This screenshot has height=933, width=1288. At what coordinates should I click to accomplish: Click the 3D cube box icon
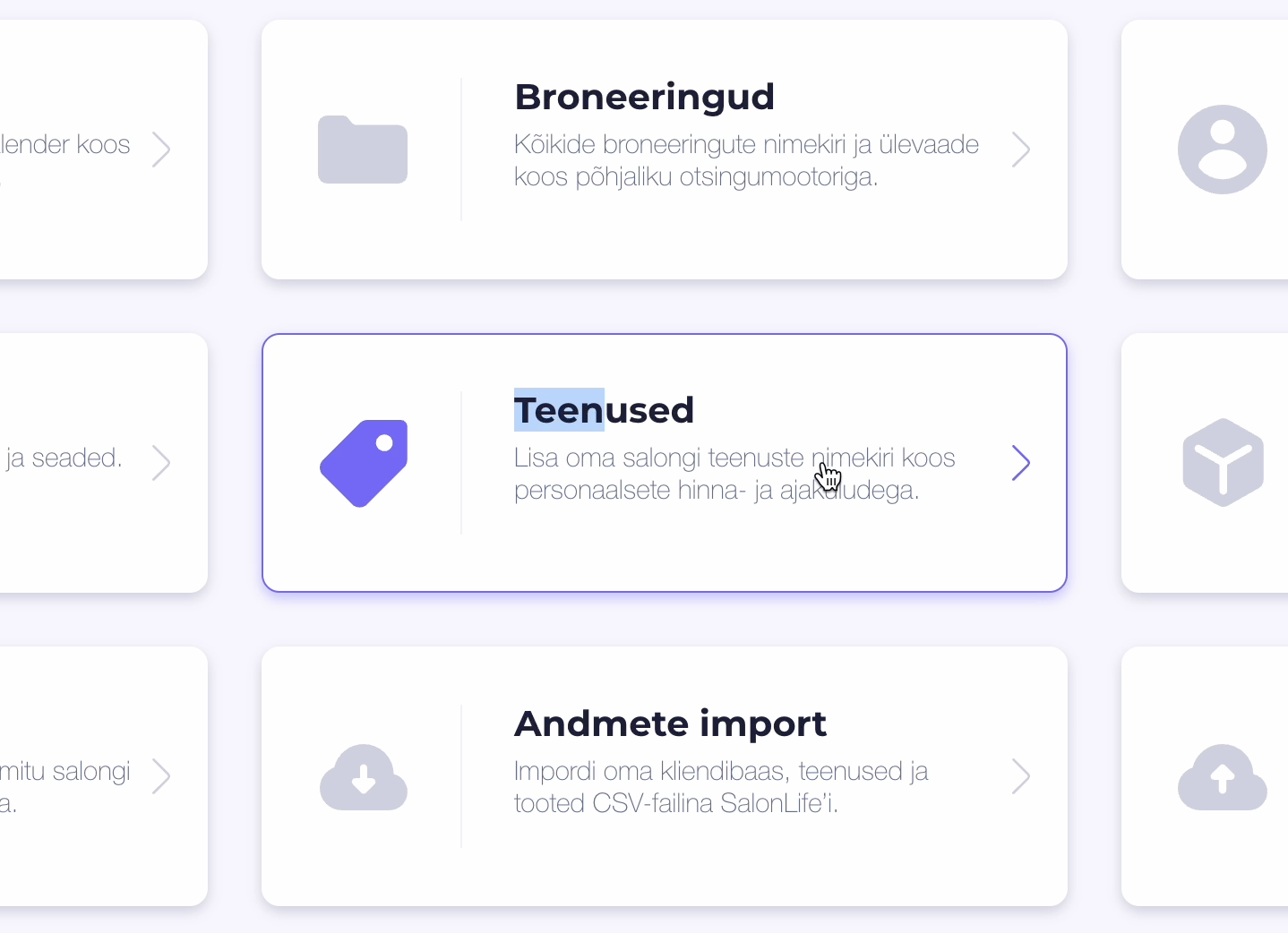(x=1223, y=462)
